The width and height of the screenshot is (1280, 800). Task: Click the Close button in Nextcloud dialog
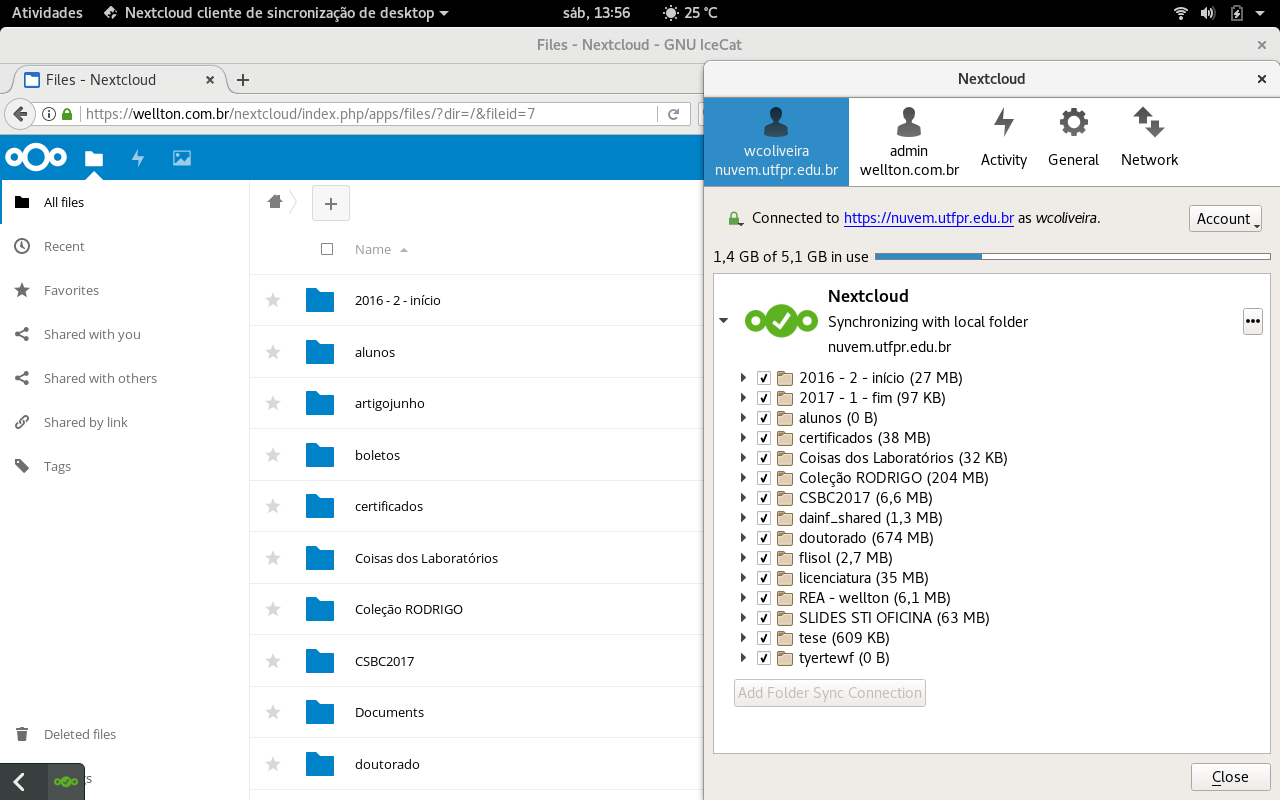pos(1230,777)
